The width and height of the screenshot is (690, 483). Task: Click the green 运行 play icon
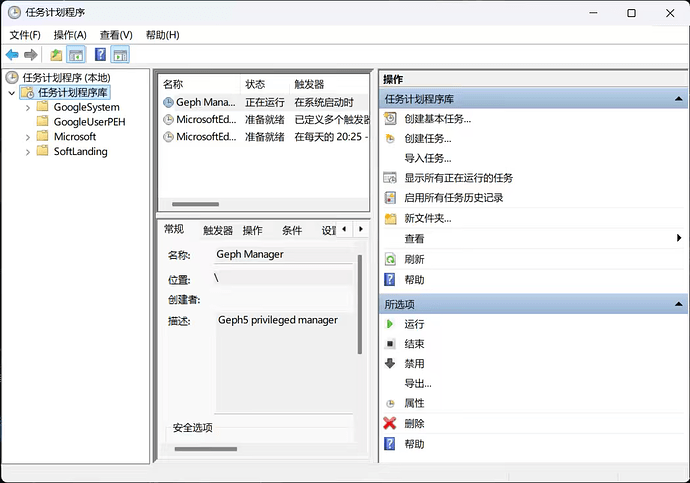pyautogui.click(x=389, y=324)
